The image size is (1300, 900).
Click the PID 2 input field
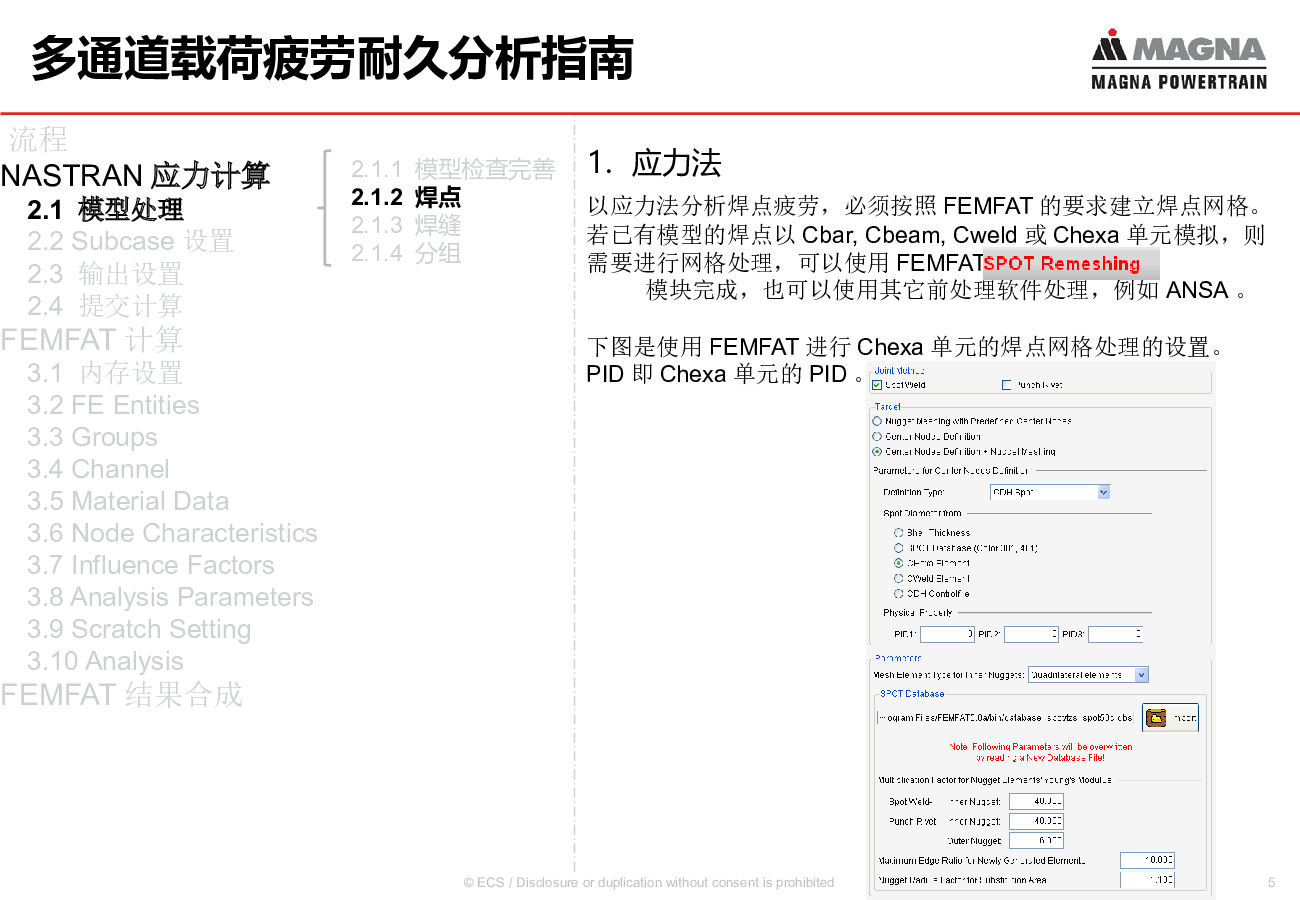(1031, 634)
